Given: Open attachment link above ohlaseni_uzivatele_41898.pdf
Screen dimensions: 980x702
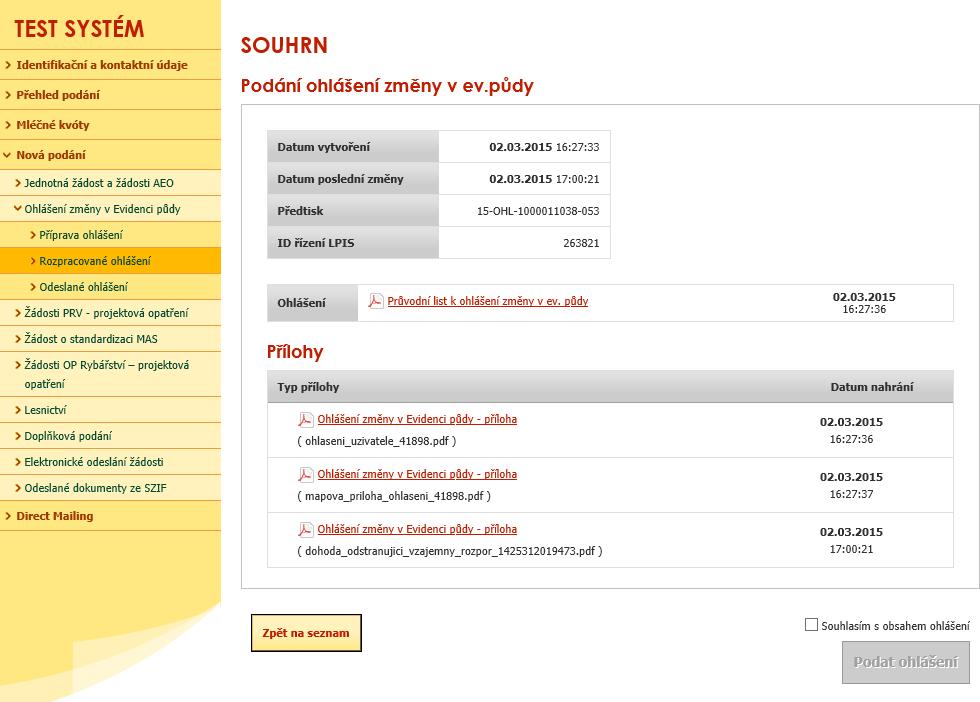Looking at the screenshot, I should click(x=417, y=419).
